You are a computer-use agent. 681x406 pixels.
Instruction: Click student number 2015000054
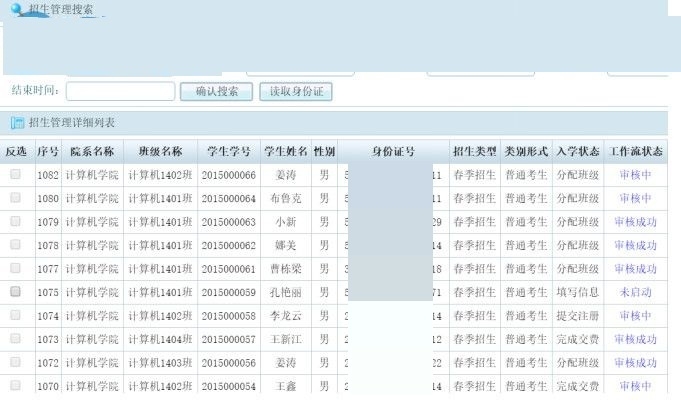tap(228, 386)
